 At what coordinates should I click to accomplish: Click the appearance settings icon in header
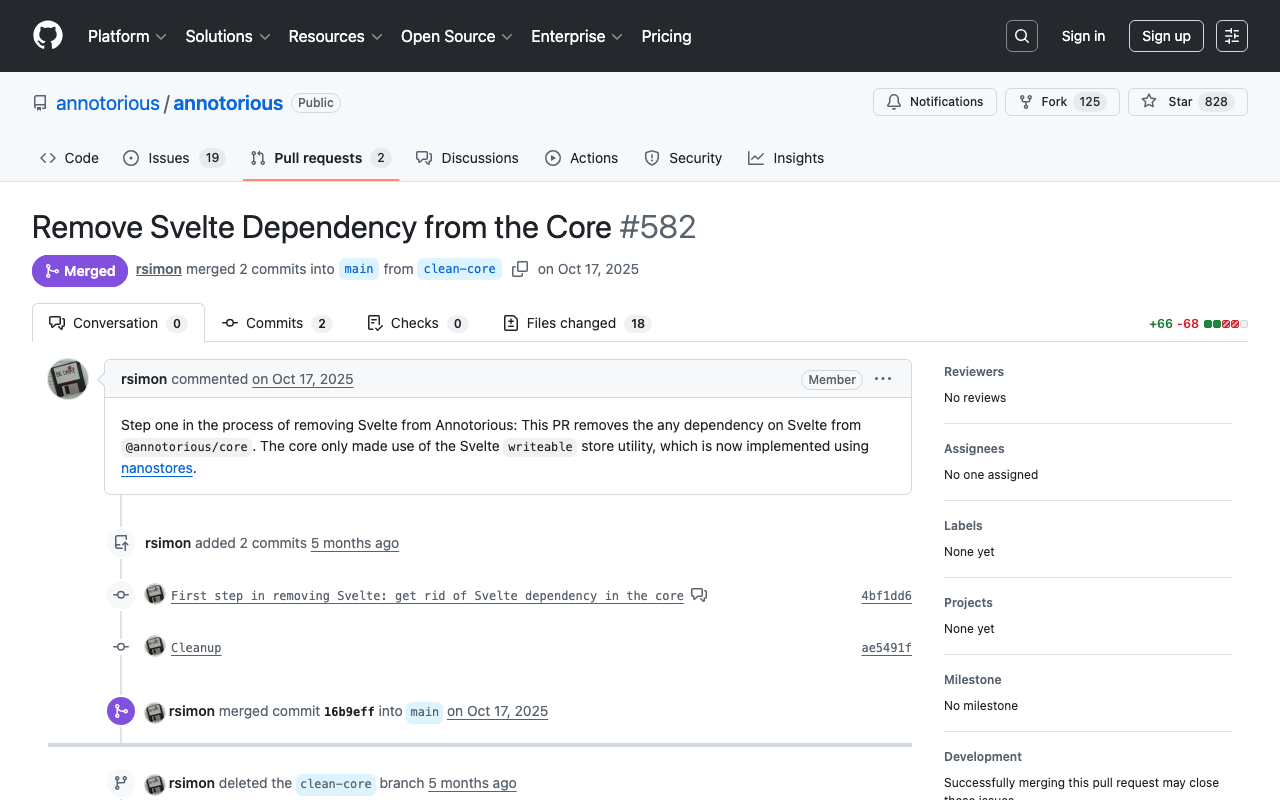[1231, 36]
